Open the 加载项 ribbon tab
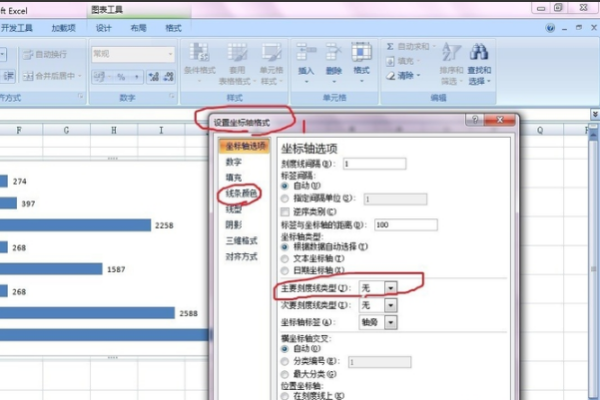 64,28
